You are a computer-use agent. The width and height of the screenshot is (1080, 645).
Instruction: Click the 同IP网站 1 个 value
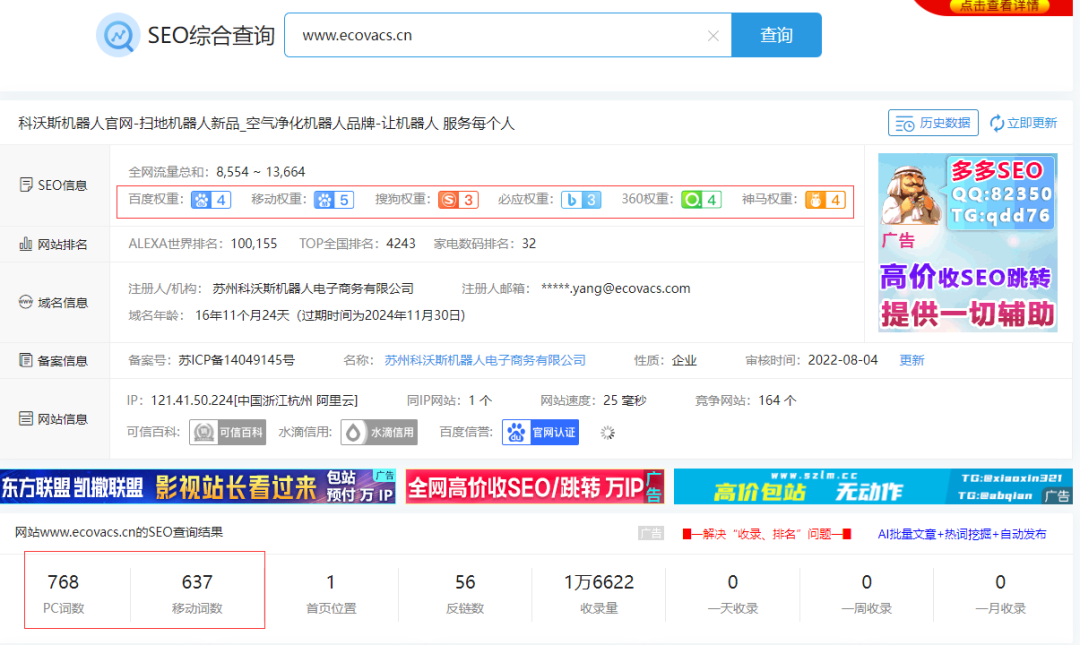(x=480, y=400)
